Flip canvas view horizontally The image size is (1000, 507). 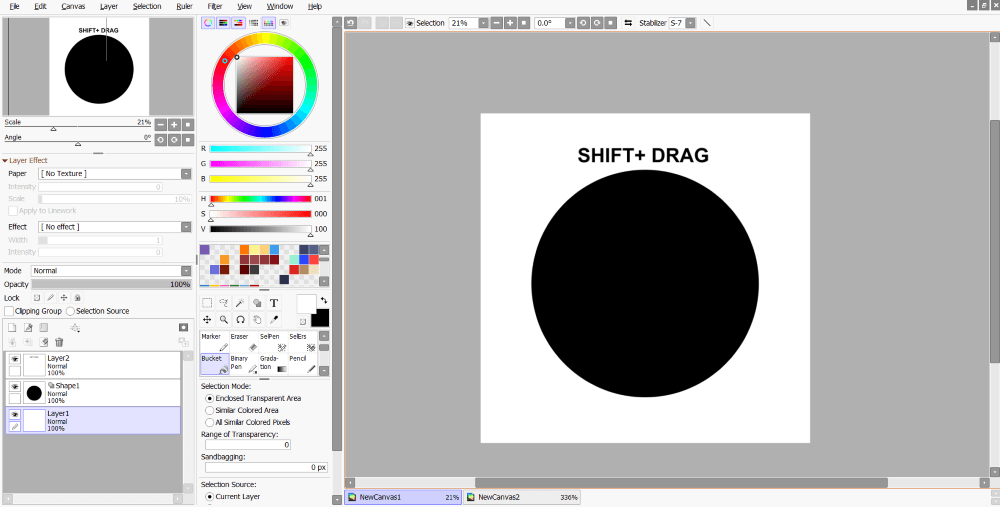pyautogui.click(x=628, y=23)
